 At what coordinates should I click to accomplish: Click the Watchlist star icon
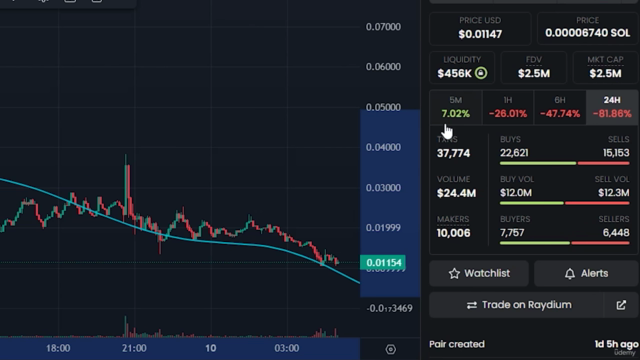click(454, 273)
